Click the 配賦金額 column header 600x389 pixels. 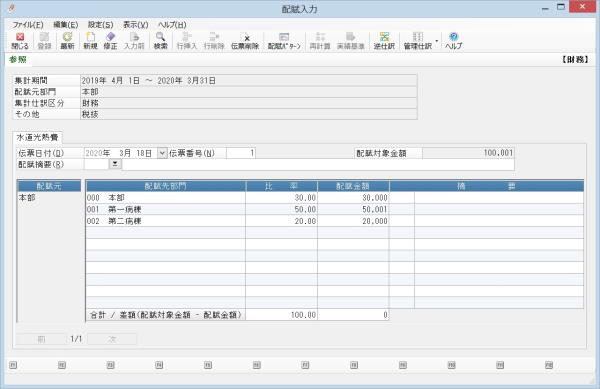coord(353,186)
